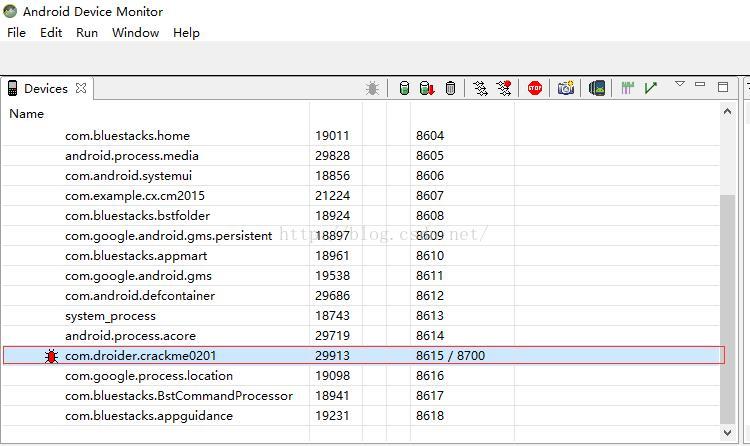Image resolution: width=750 pixels, height=446 pixels.
Task: Select the Devices tab
Action: click(45, 89)
